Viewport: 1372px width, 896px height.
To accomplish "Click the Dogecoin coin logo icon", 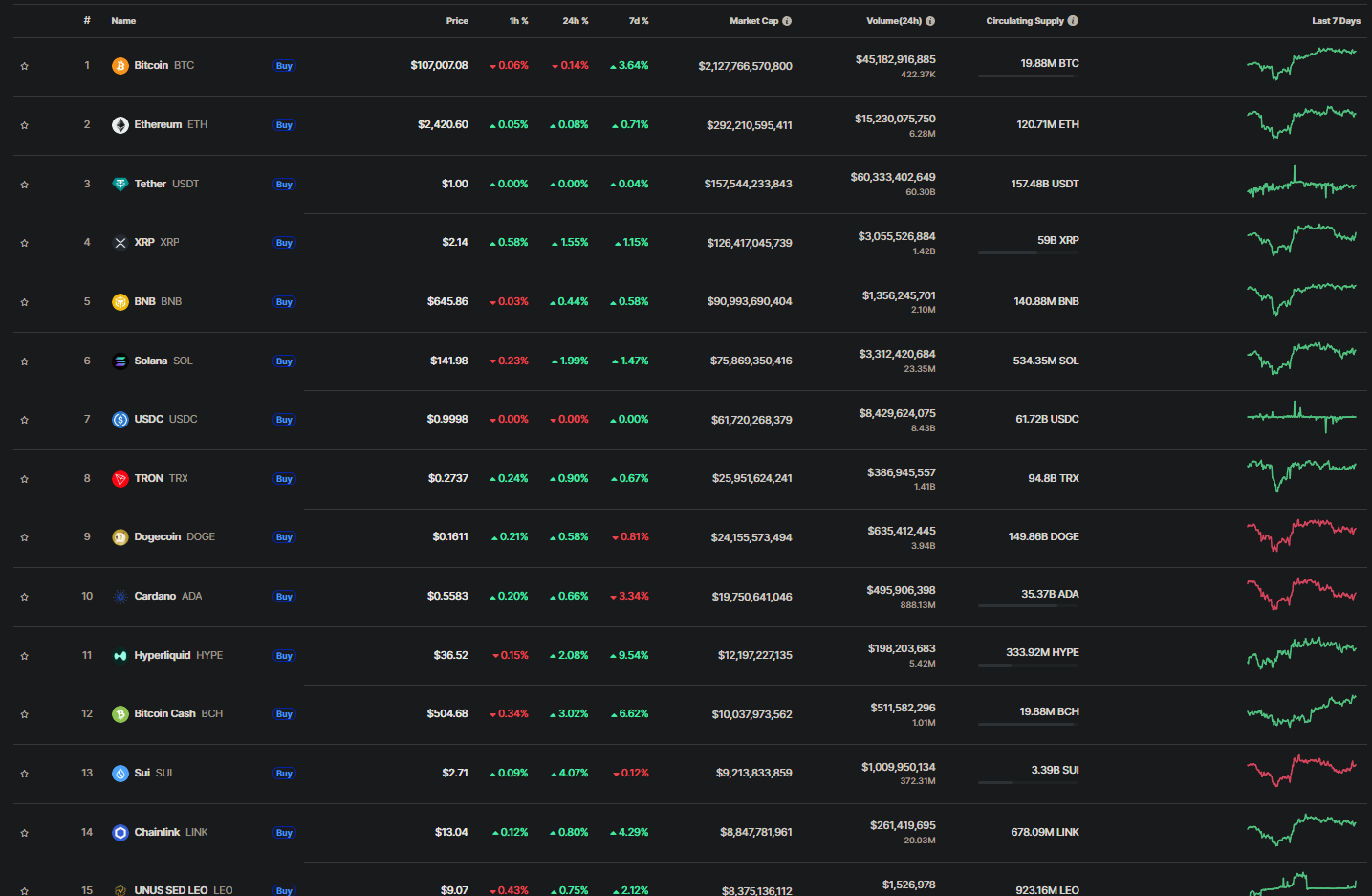I will [120, 537].
